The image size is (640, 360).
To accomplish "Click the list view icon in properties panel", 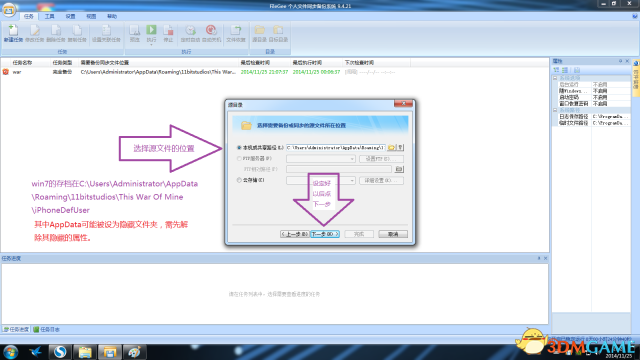I will click(565, 70).
